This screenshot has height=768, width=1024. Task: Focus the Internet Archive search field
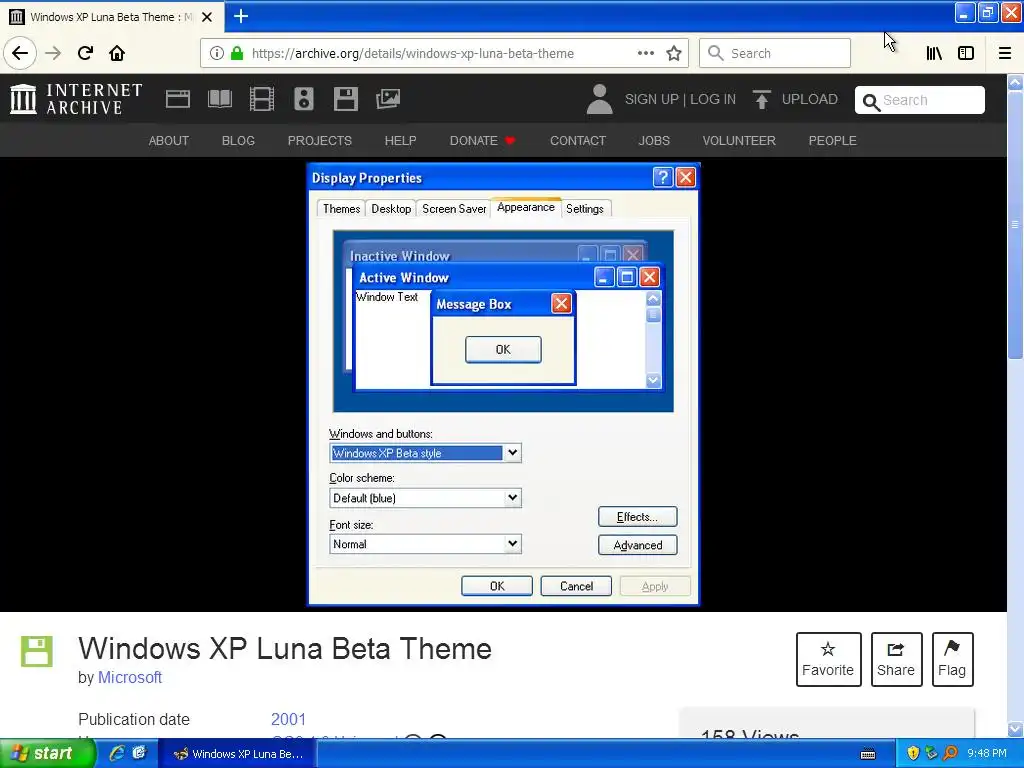coord(920,100)
